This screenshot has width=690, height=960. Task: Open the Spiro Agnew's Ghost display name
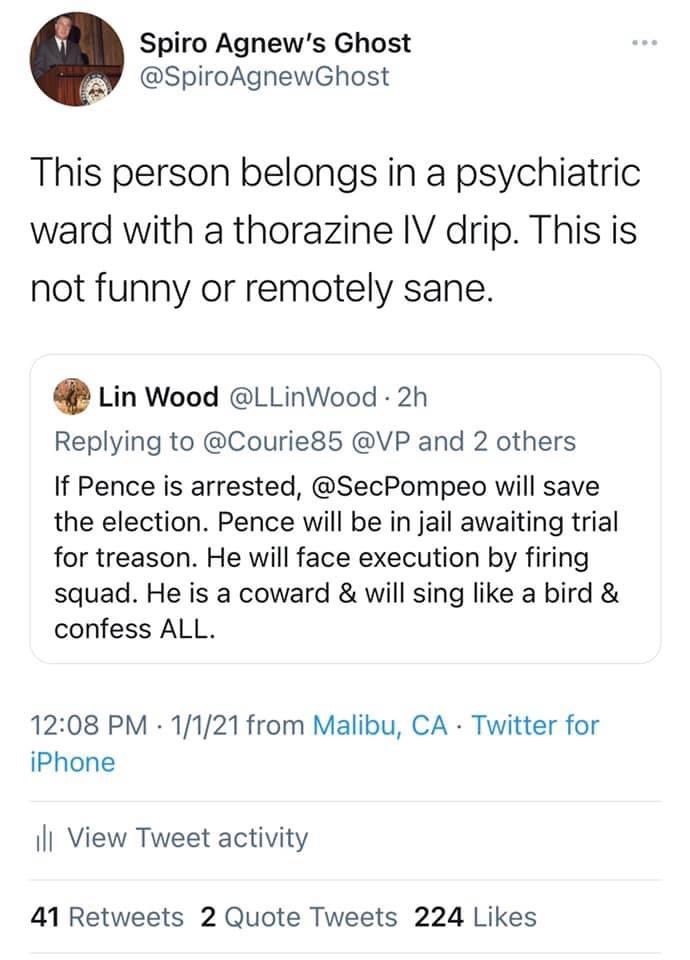tap(275, 43)
